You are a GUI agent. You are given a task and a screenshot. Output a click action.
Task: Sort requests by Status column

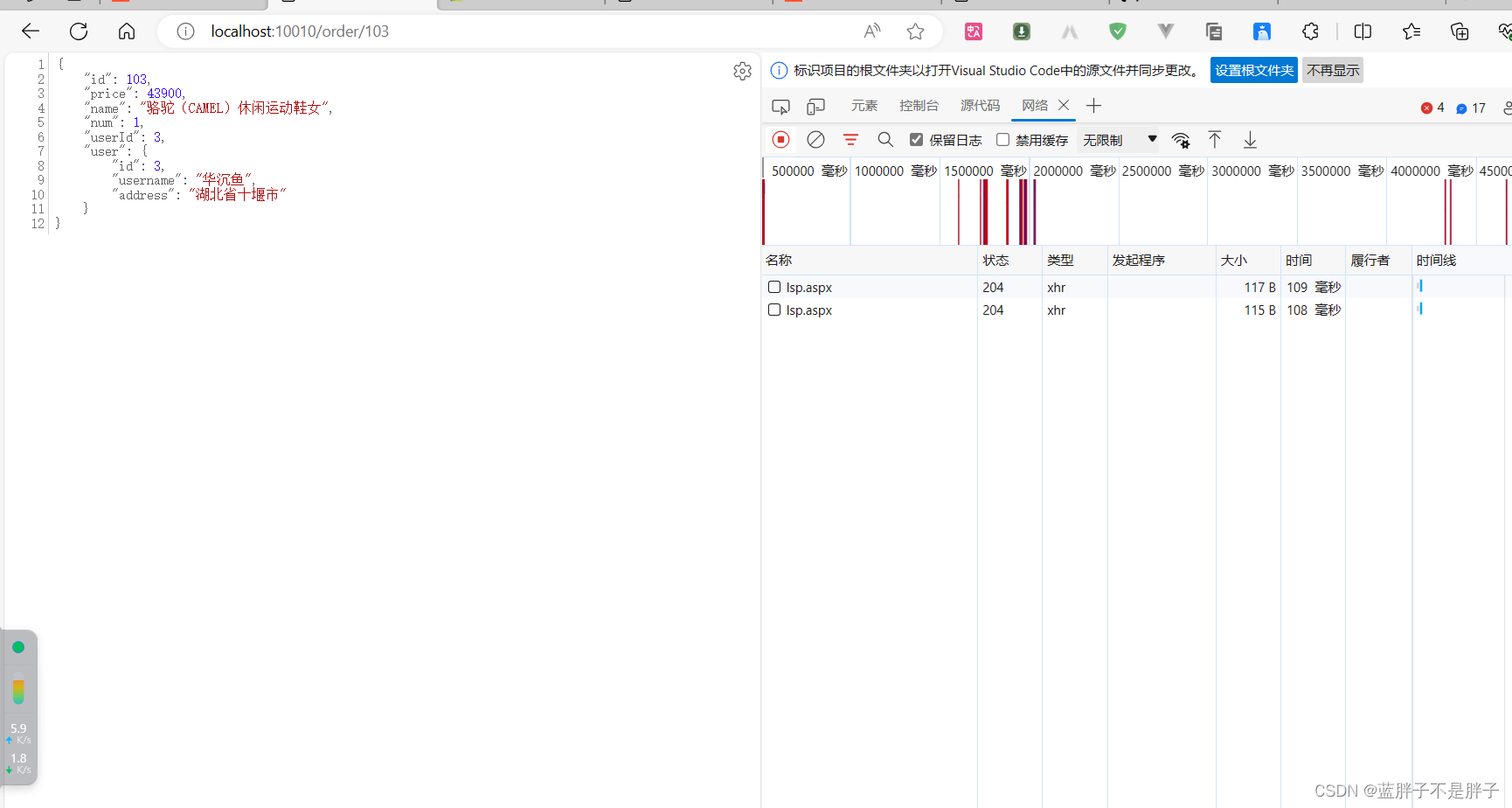coord(1009,261)
